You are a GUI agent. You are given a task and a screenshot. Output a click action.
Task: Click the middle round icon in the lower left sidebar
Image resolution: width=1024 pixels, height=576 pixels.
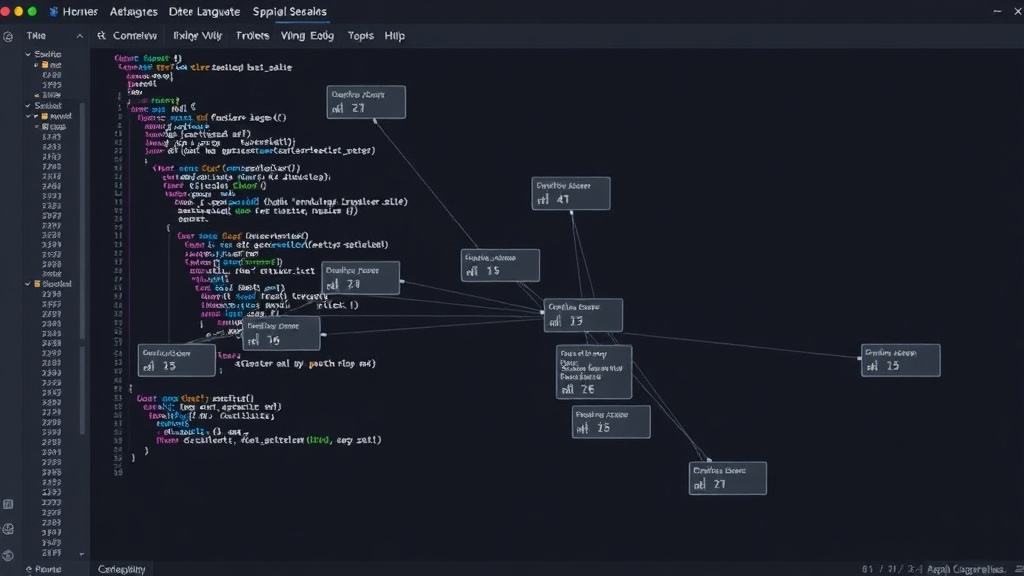pos(8,529)
